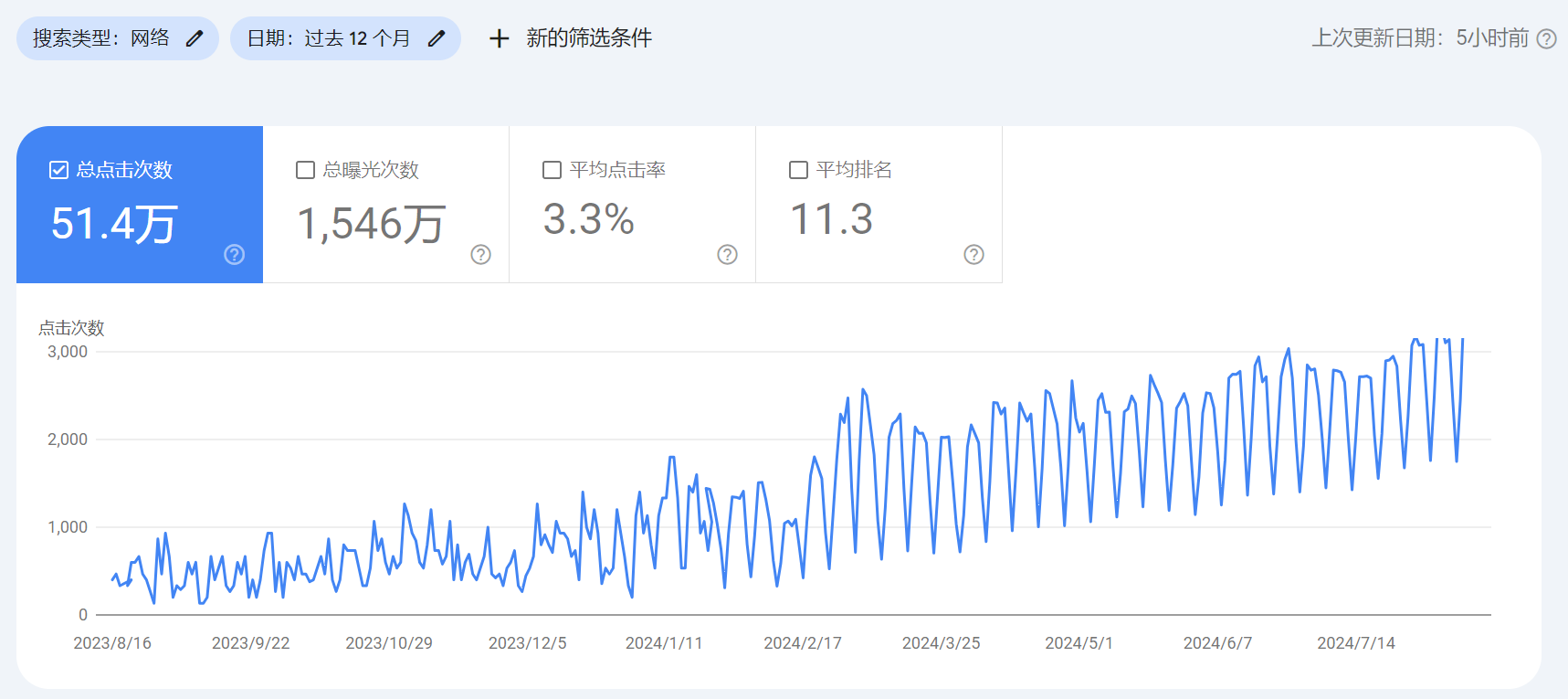Screen dimensions: 1568x699
Task: Click the 上次更新日期：5小时前 text
Action: pyautogui.click(x=1420, y=38)
